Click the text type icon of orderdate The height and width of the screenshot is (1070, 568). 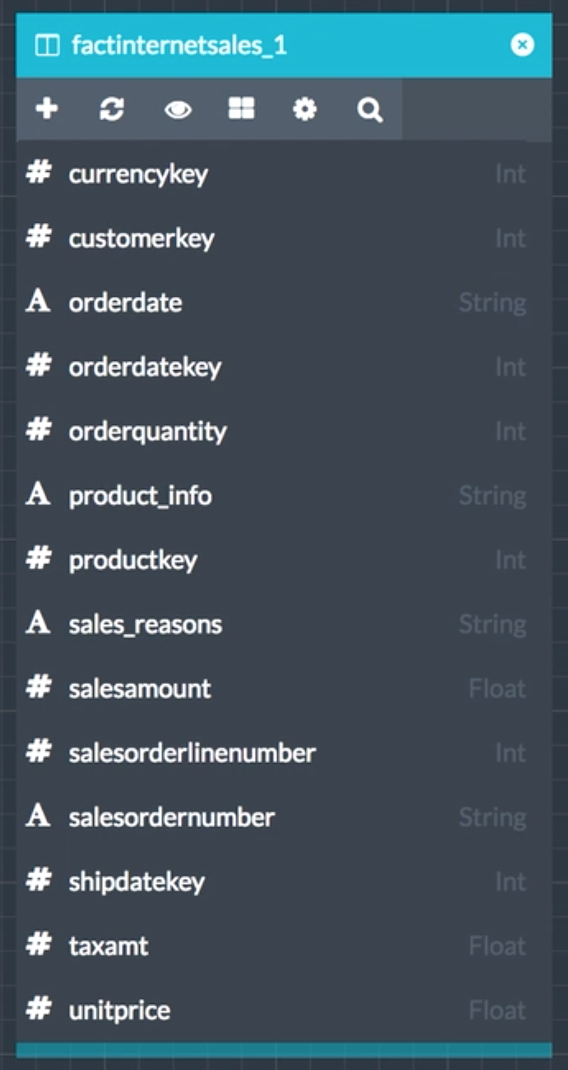click(38, 301)
